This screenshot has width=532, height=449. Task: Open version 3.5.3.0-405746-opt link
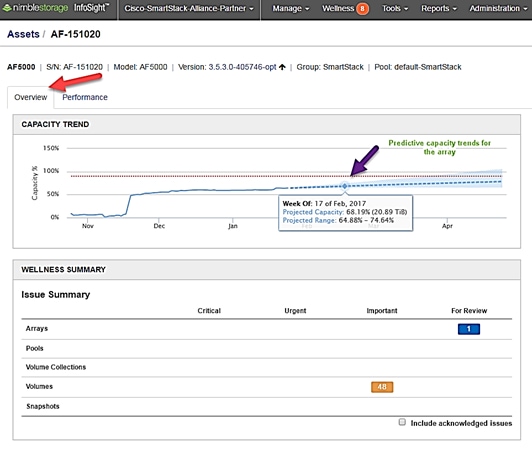coord(242,67)
